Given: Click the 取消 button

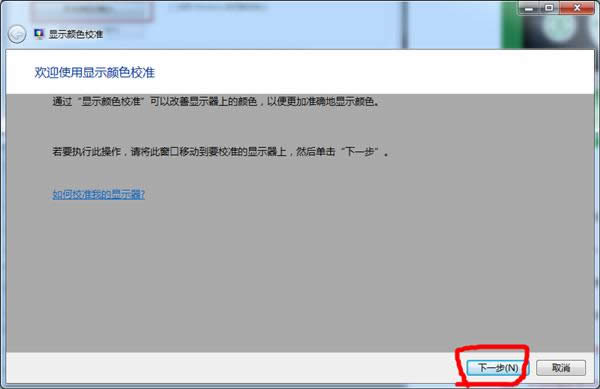Looking at the screenshot, I should (561, 368).
